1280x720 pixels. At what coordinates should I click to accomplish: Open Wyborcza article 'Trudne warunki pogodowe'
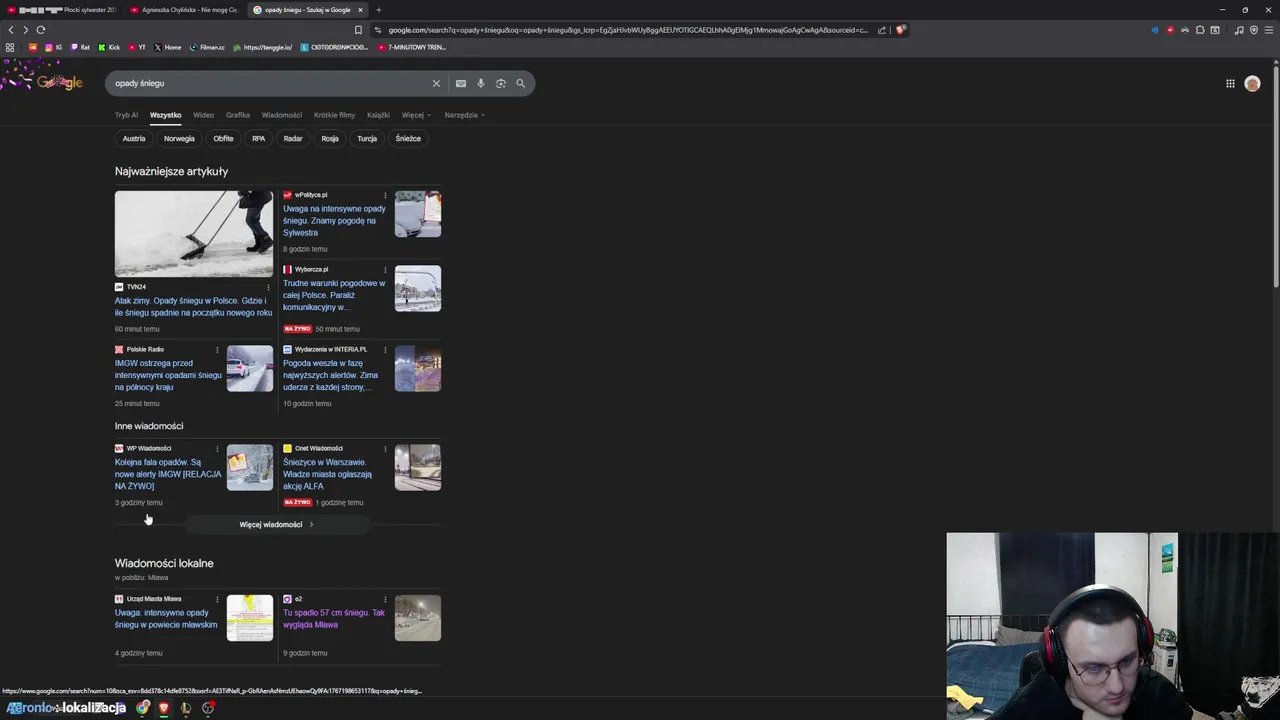(x=334, y=295)
